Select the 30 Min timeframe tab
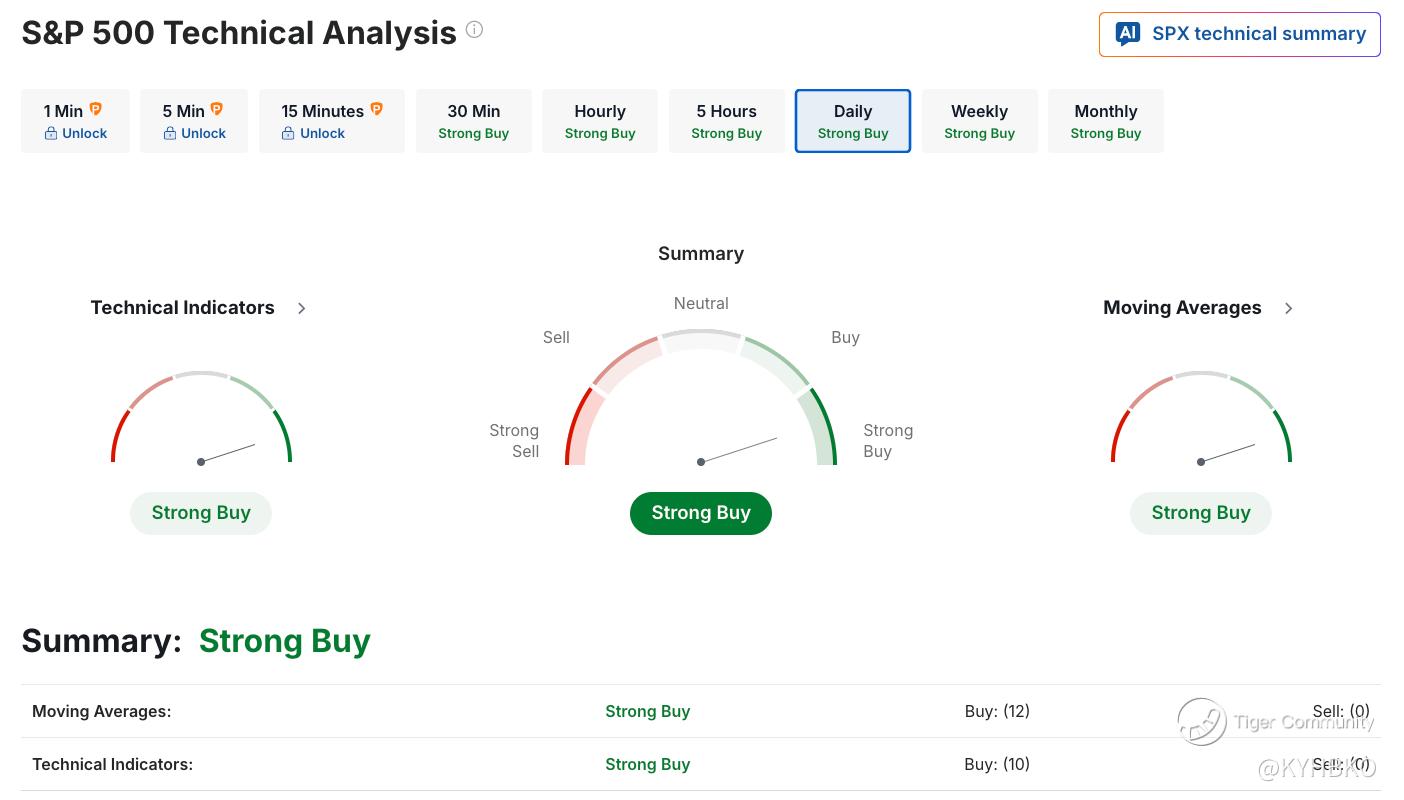Screen dimensions: 1404x800 coord(474,121)
